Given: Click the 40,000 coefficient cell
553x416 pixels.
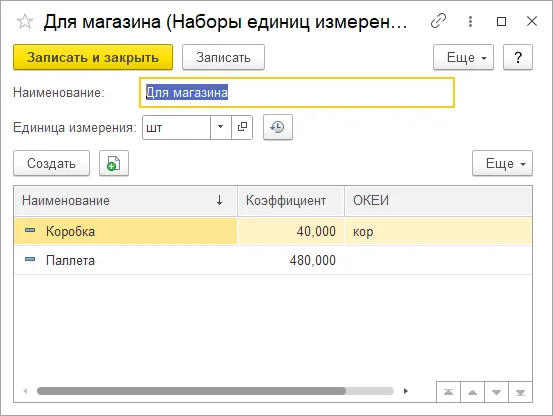Looking at the screenshot, I should coord(291,231).
